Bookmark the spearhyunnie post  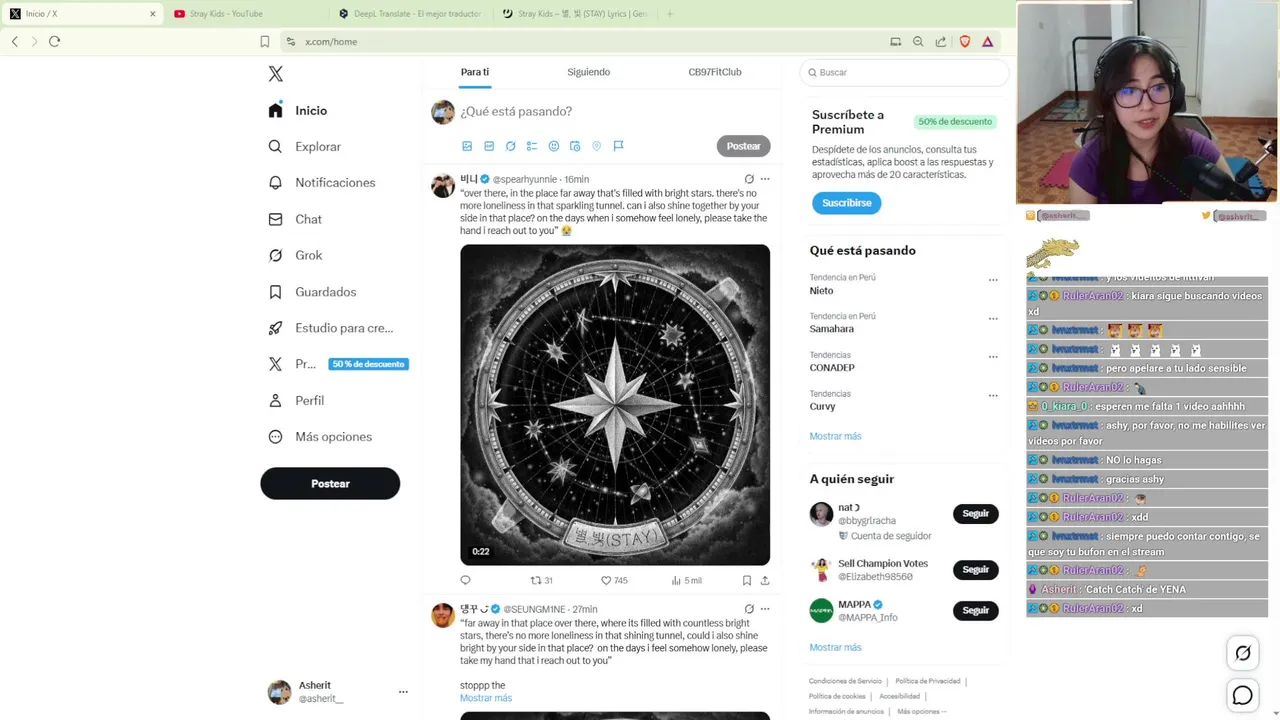pyautogui.click(x=746, y=580)
